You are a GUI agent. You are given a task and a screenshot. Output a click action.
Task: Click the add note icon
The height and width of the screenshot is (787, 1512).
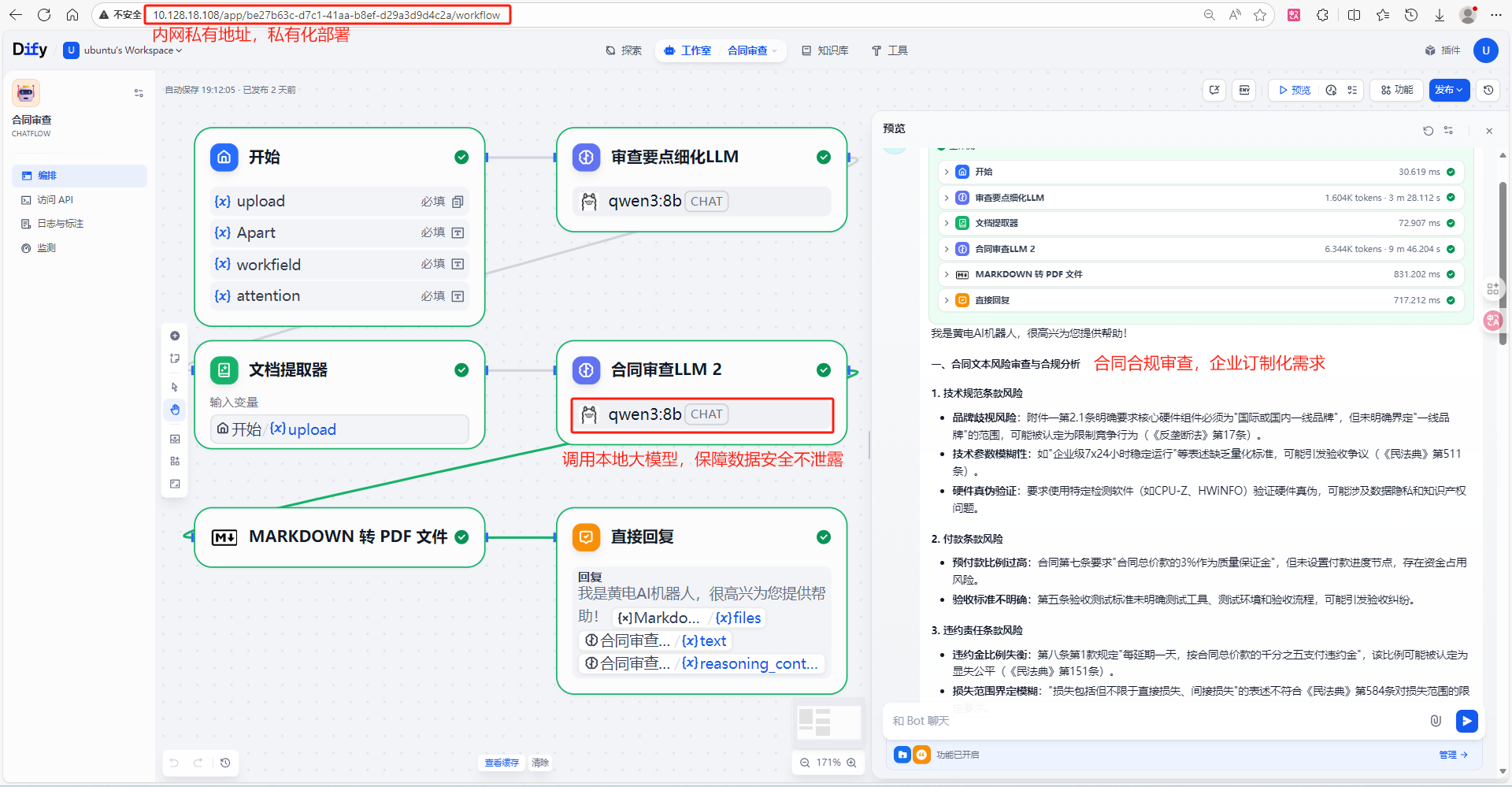point(175,358)
